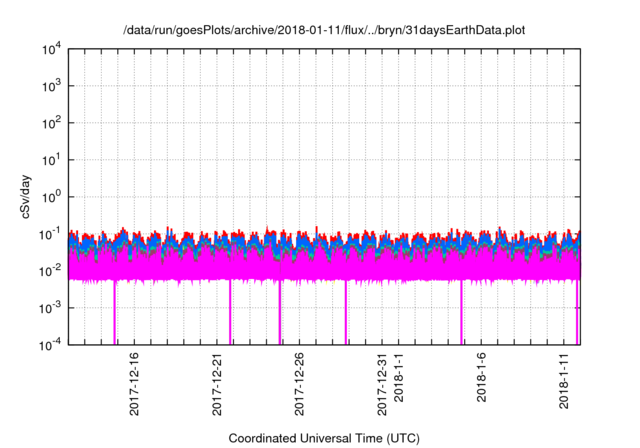This screenshot has height=448, width=640.
Task: Select the 2017-12-16 date tick label
Action: click(x=134, y=384)
